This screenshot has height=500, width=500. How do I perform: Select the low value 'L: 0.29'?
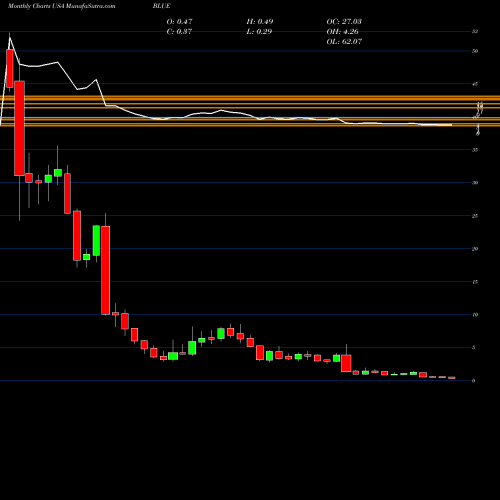[259, 31]
